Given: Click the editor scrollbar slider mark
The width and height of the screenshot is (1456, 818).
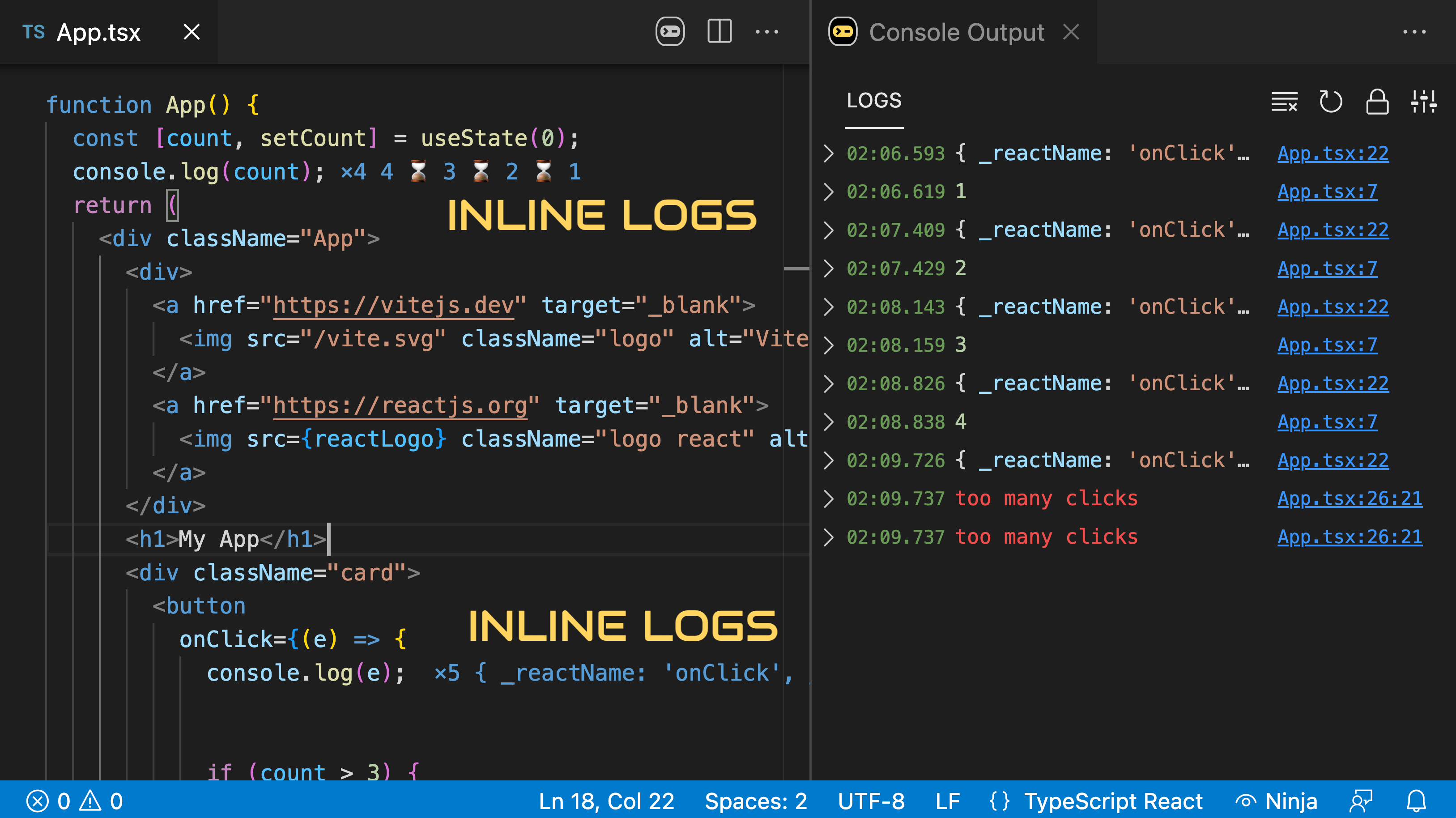Looking at the screenshot, I should (796, 268).
